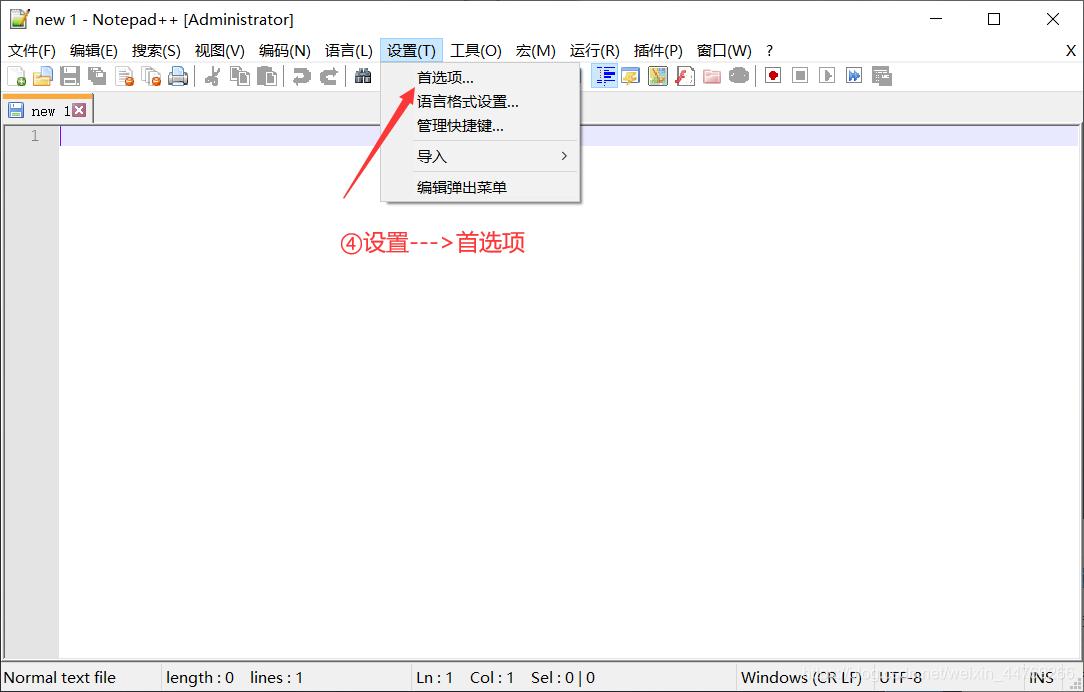Click the Redo arrow icon
Image resolution: width=1084 pixels, height=692 pixels.
coord(328,76)
